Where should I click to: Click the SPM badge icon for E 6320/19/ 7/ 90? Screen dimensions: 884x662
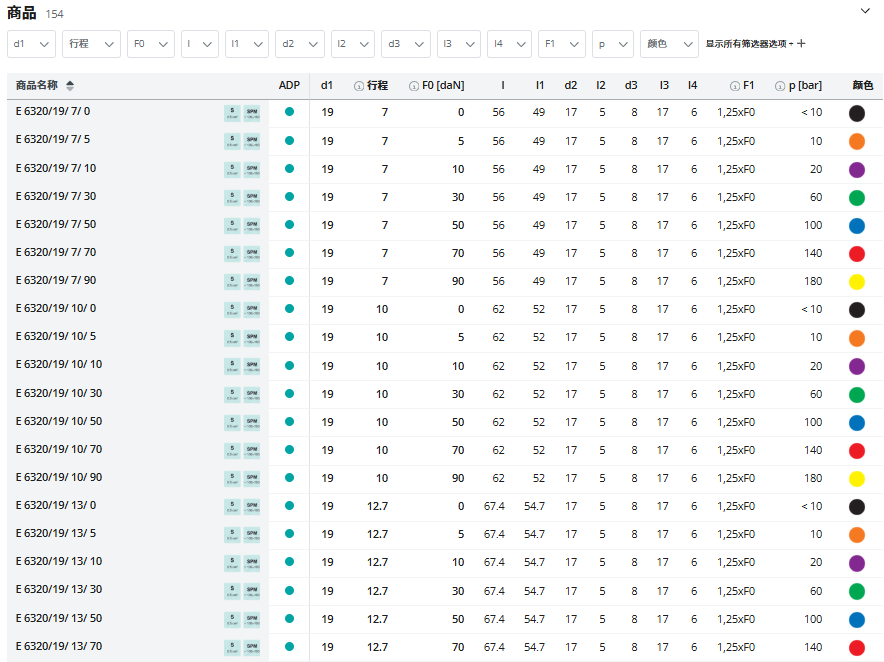(251, 281)
